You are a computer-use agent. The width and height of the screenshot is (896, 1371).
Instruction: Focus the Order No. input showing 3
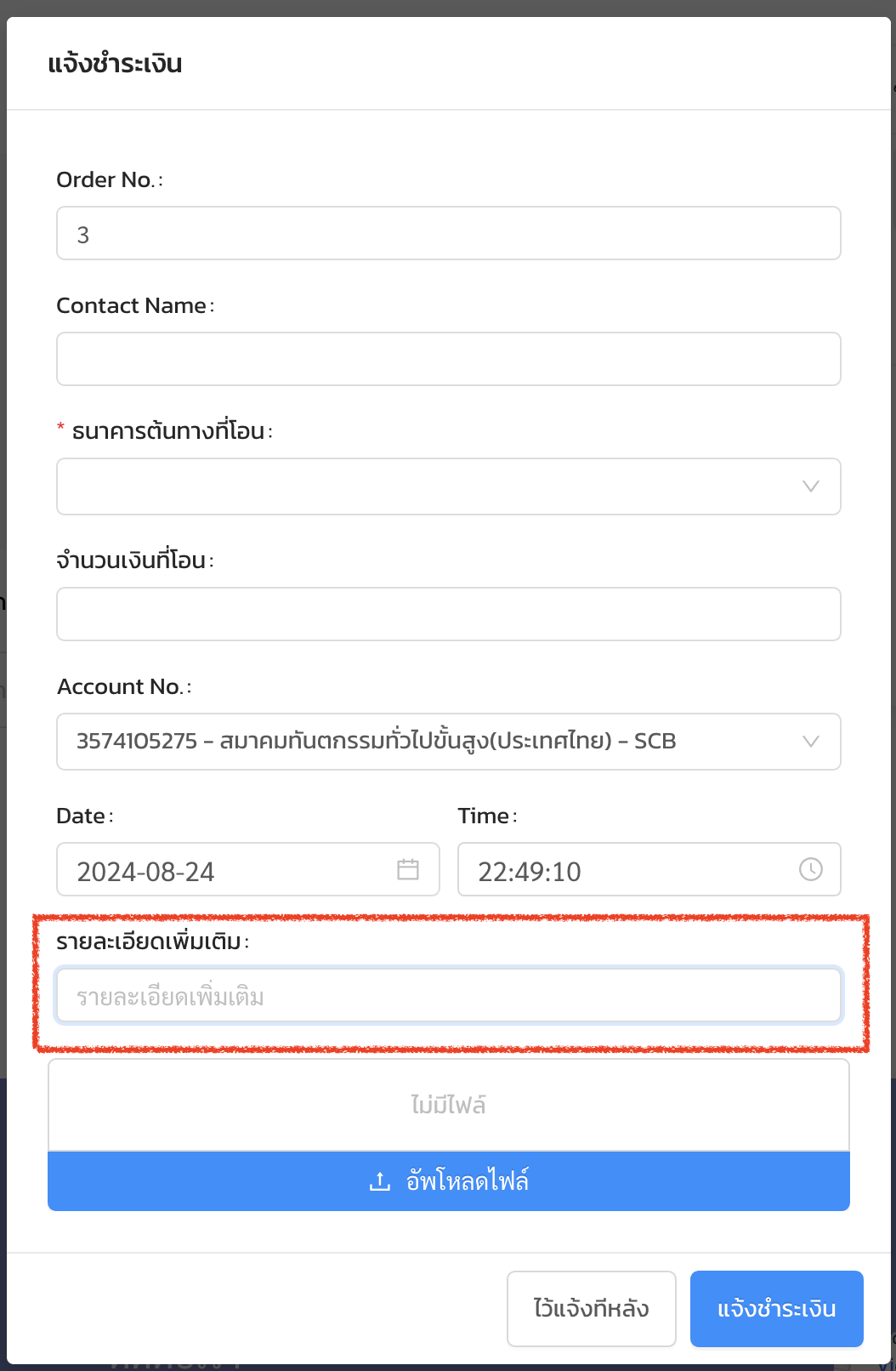[x=449, y=233]
